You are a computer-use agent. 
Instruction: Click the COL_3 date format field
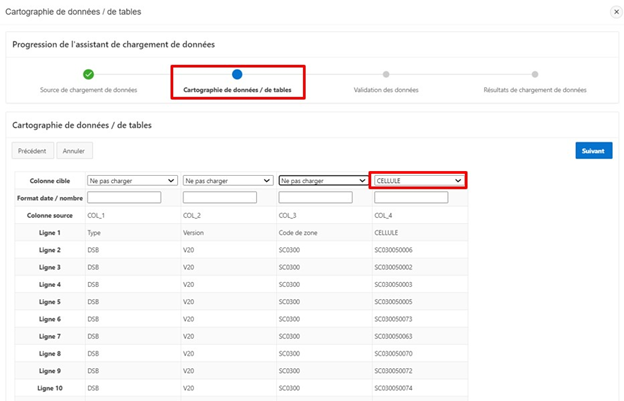click(322, 198)
